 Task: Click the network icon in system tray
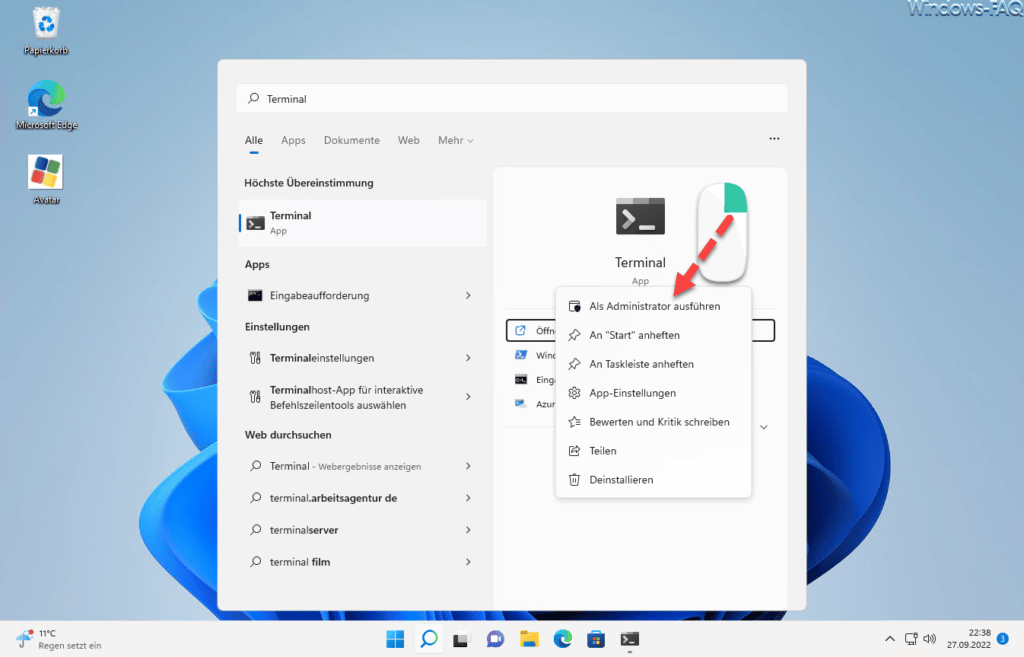point(910,639)
